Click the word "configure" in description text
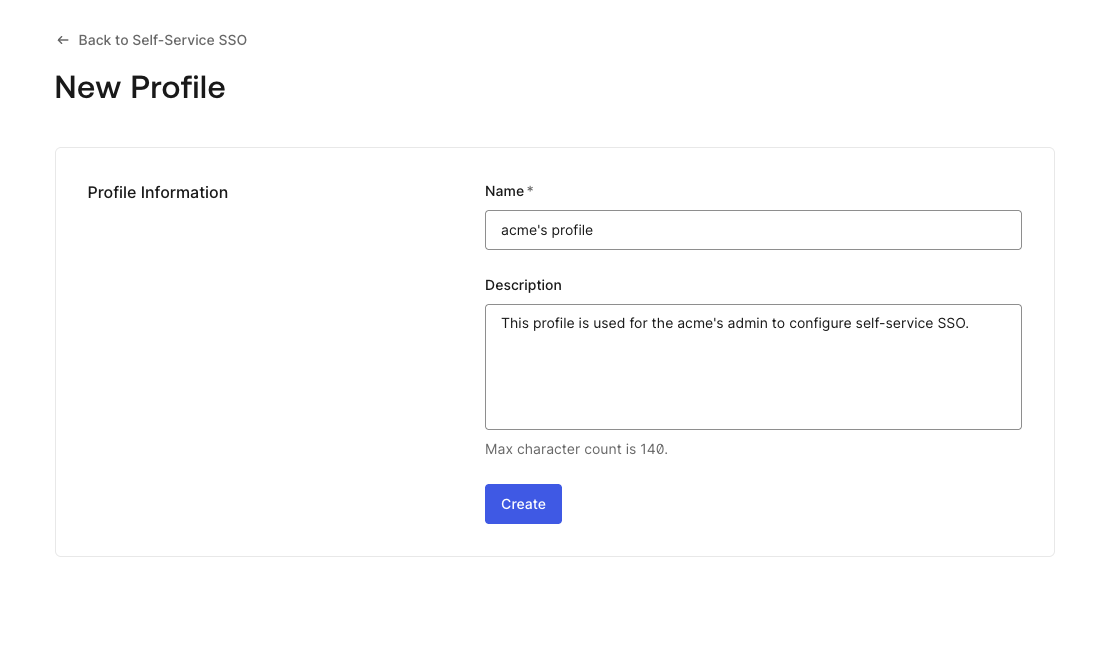The width and height of the screenshot is (1115, 664). pos(820,323)
